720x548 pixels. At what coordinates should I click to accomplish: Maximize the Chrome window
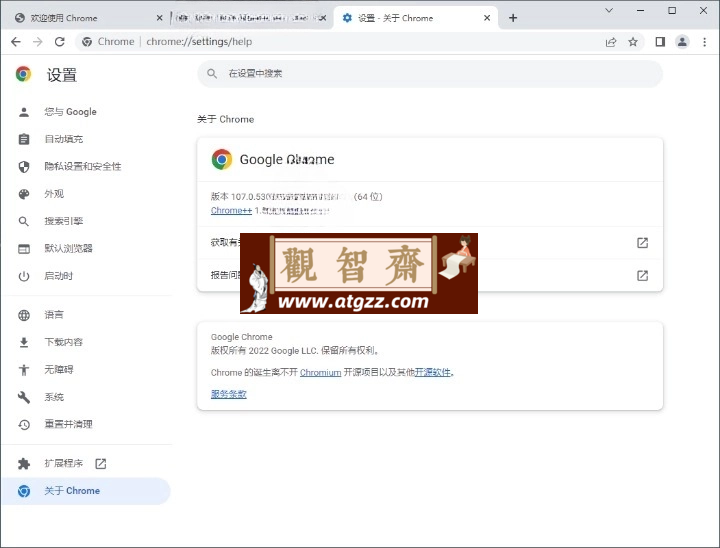point(672,11)
